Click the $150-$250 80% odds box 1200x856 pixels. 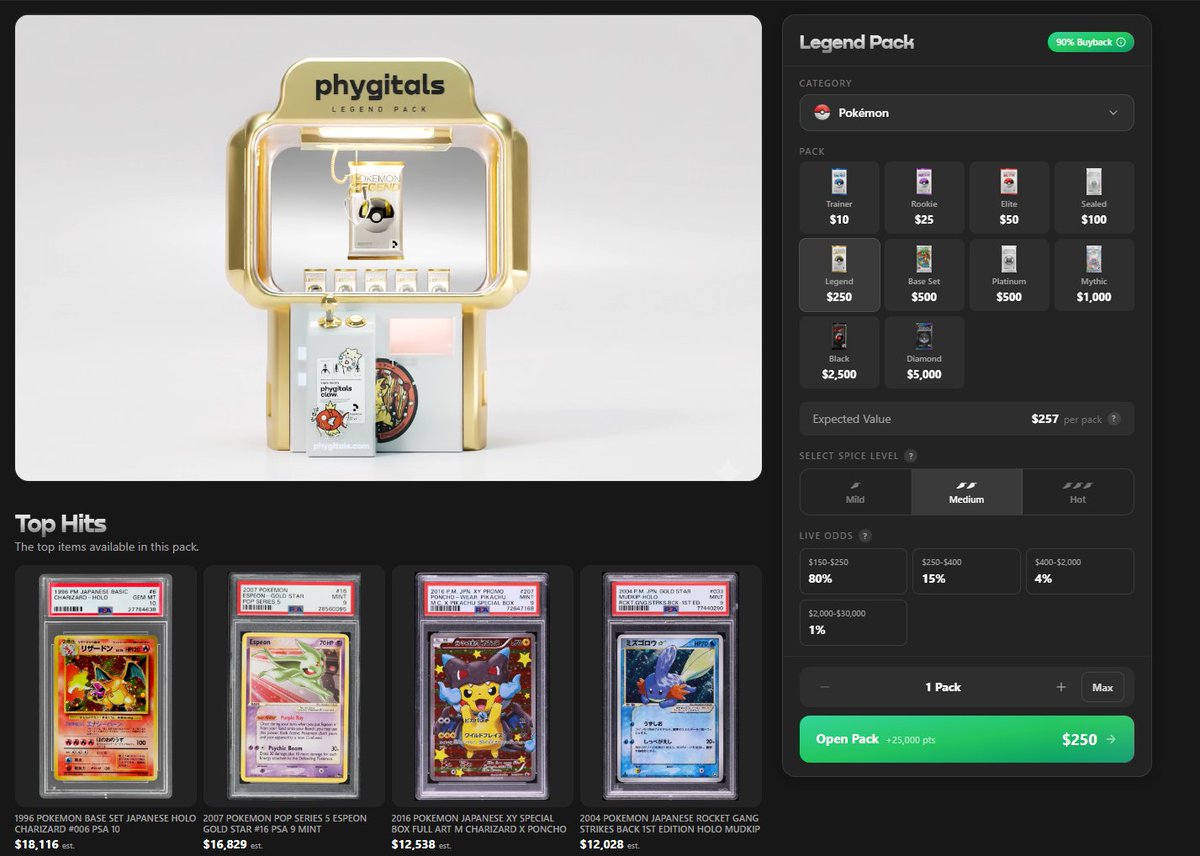point(853,571)
